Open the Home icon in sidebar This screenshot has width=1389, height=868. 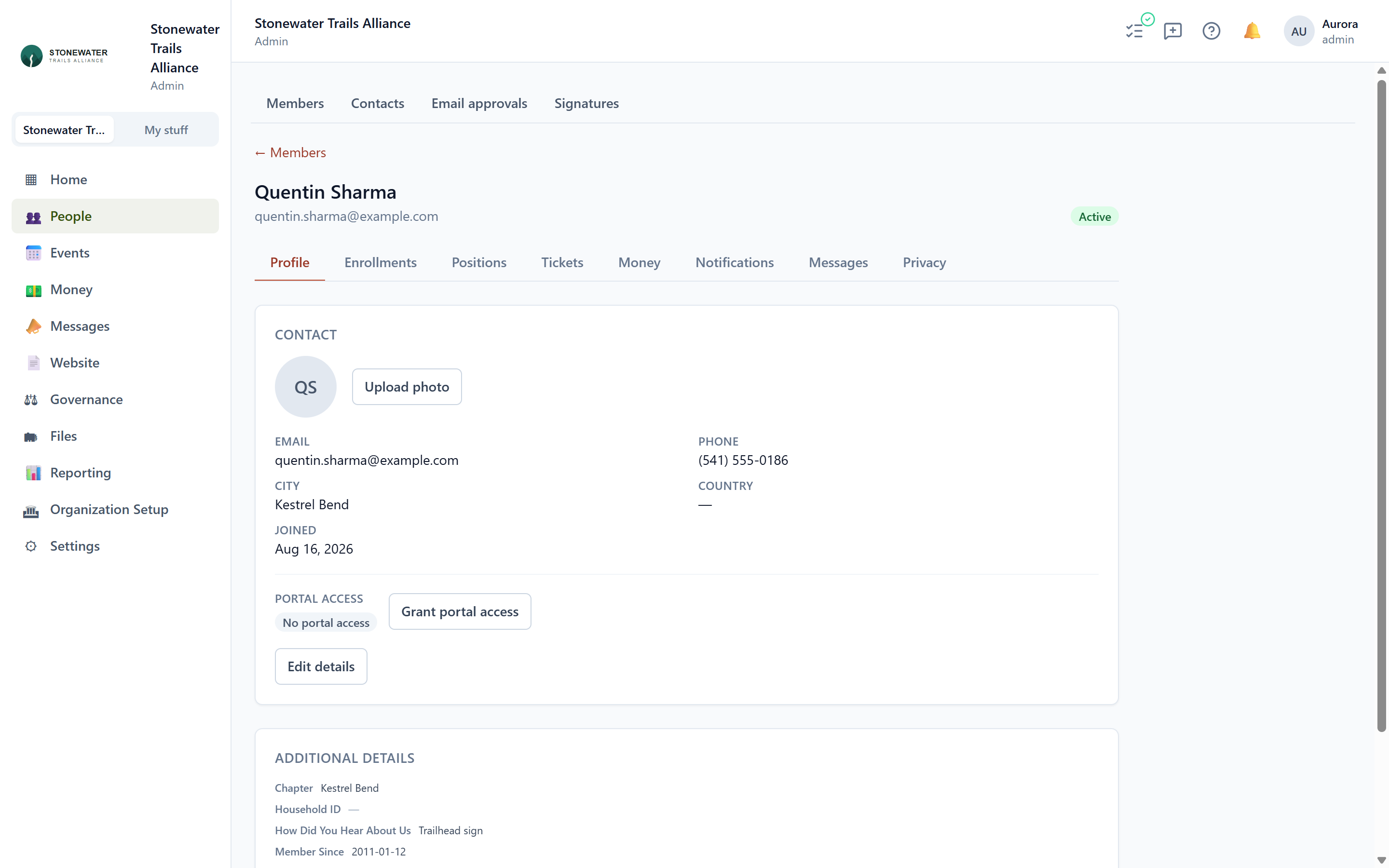point(31,180)
